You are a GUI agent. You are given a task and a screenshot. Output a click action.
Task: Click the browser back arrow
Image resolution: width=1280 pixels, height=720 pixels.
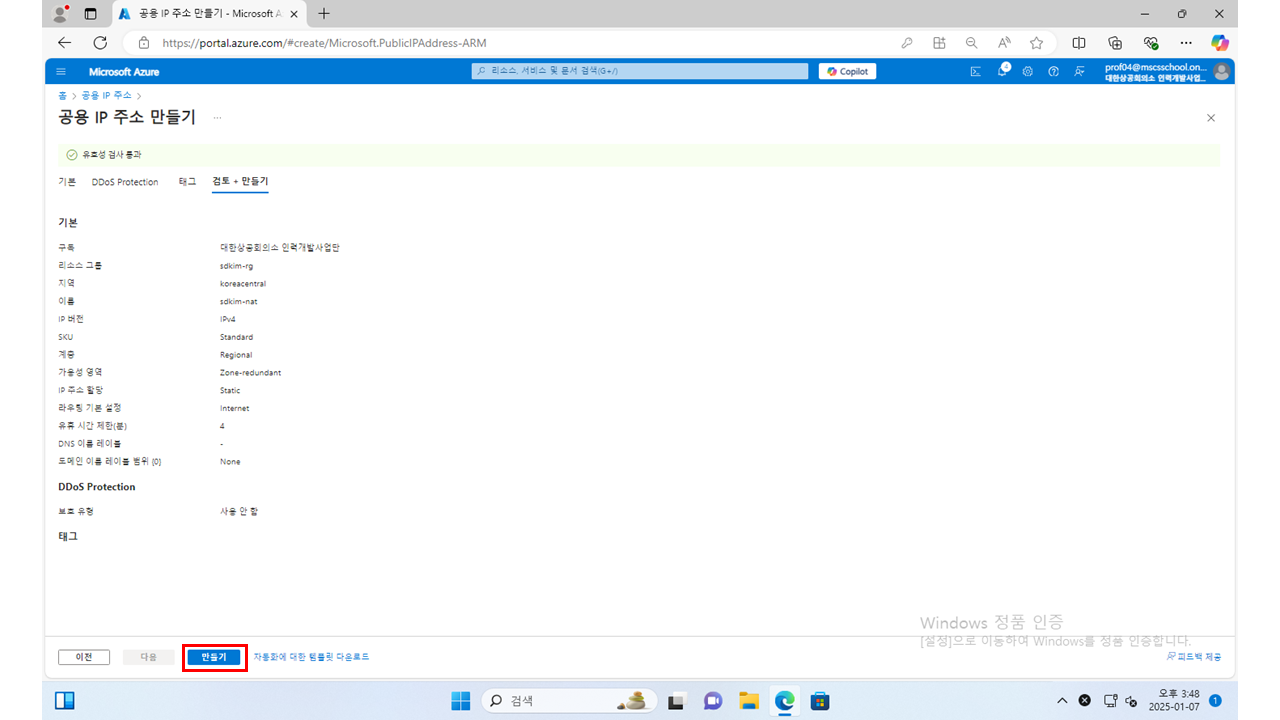pos(65,43)
